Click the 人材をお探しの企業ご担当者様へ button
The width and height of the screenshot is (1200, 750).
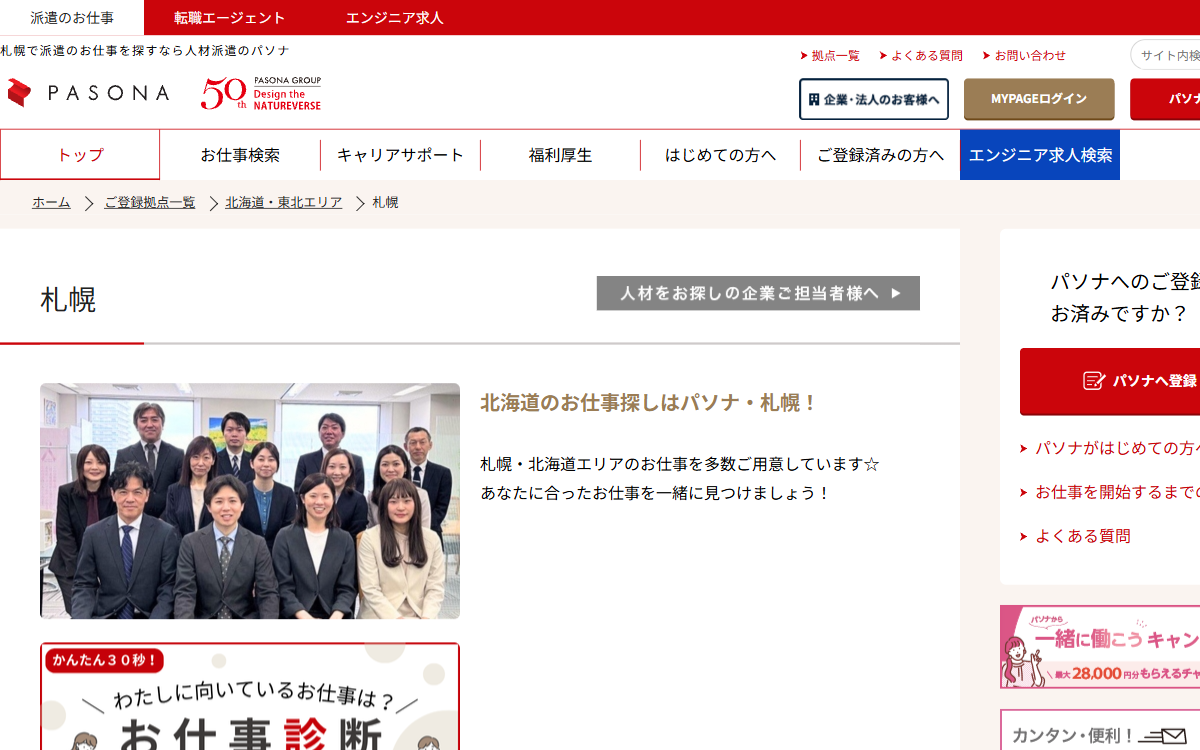tap(758, 293)
